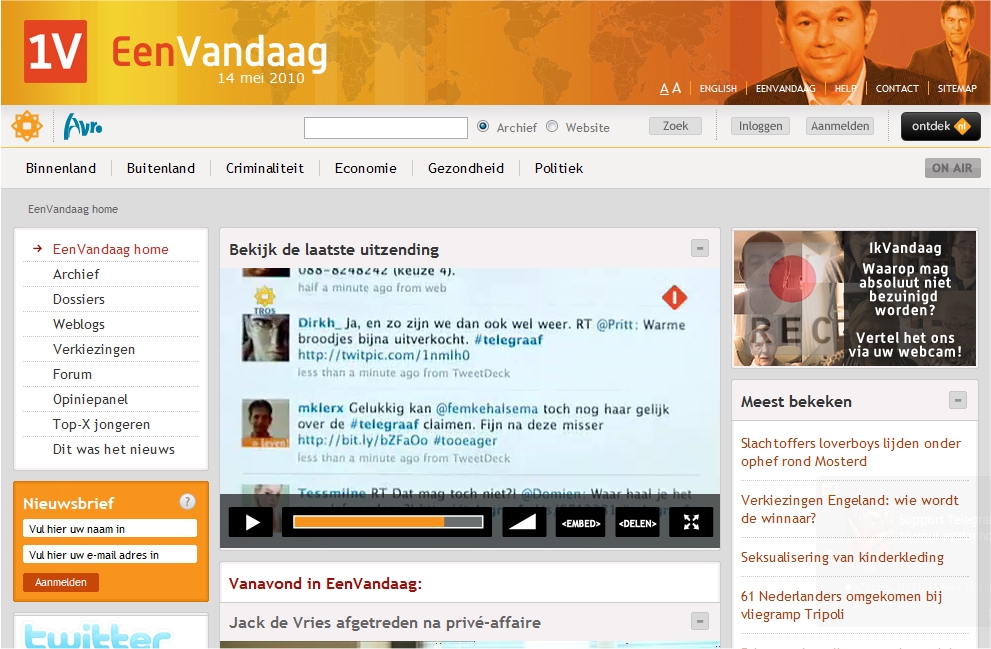Submit the newsletter Aanmelden button

tap(61, 582)
